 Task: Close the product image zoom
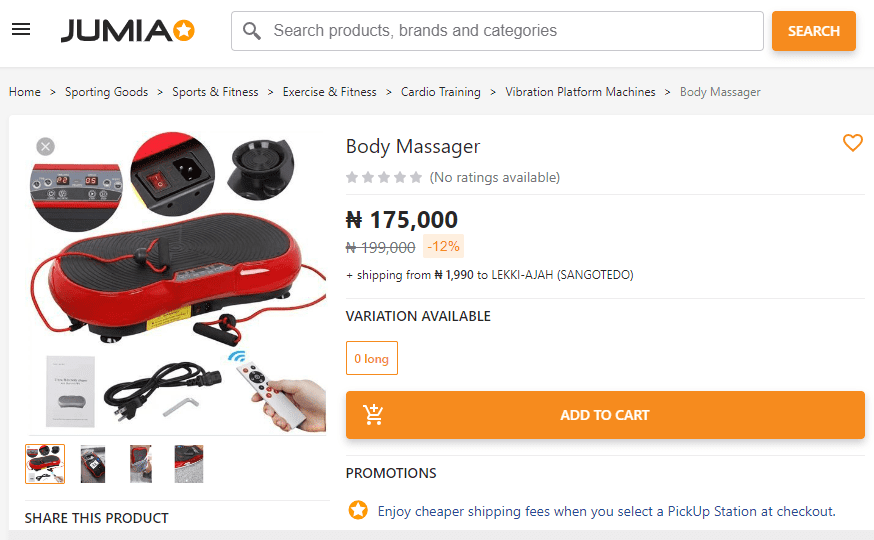pos(45,147)
